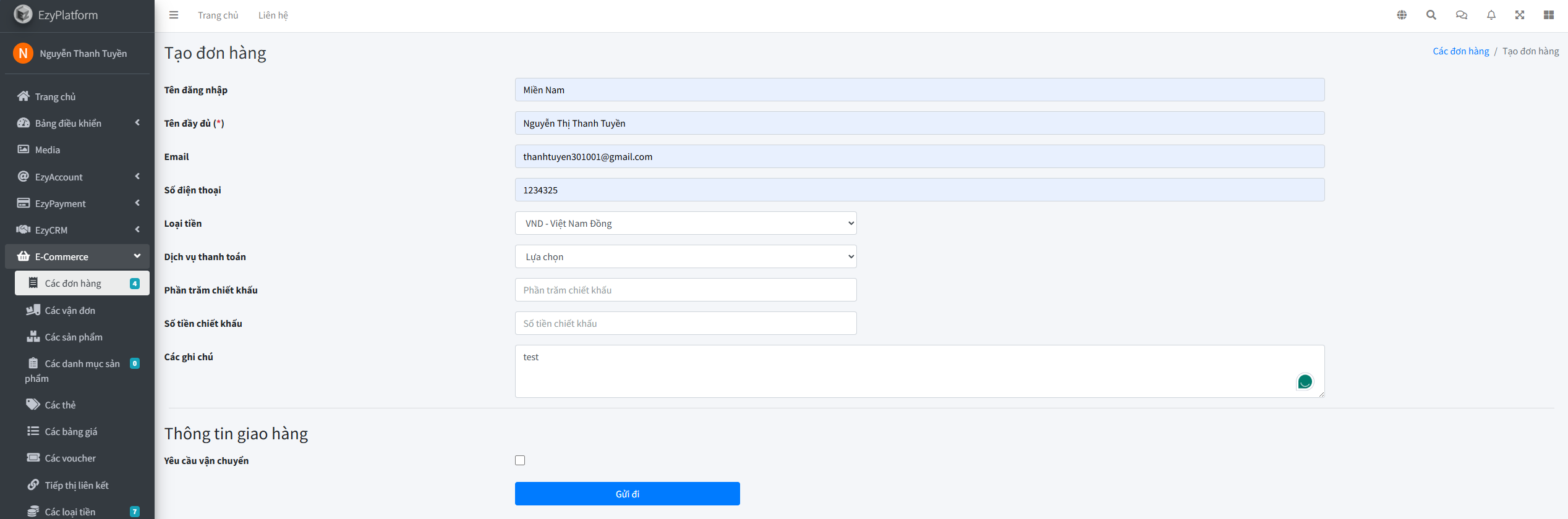Follow the Các đơn hàng breadcrumb link
This screenshot has width=1568, height=519.
[x=1460, y=51]
